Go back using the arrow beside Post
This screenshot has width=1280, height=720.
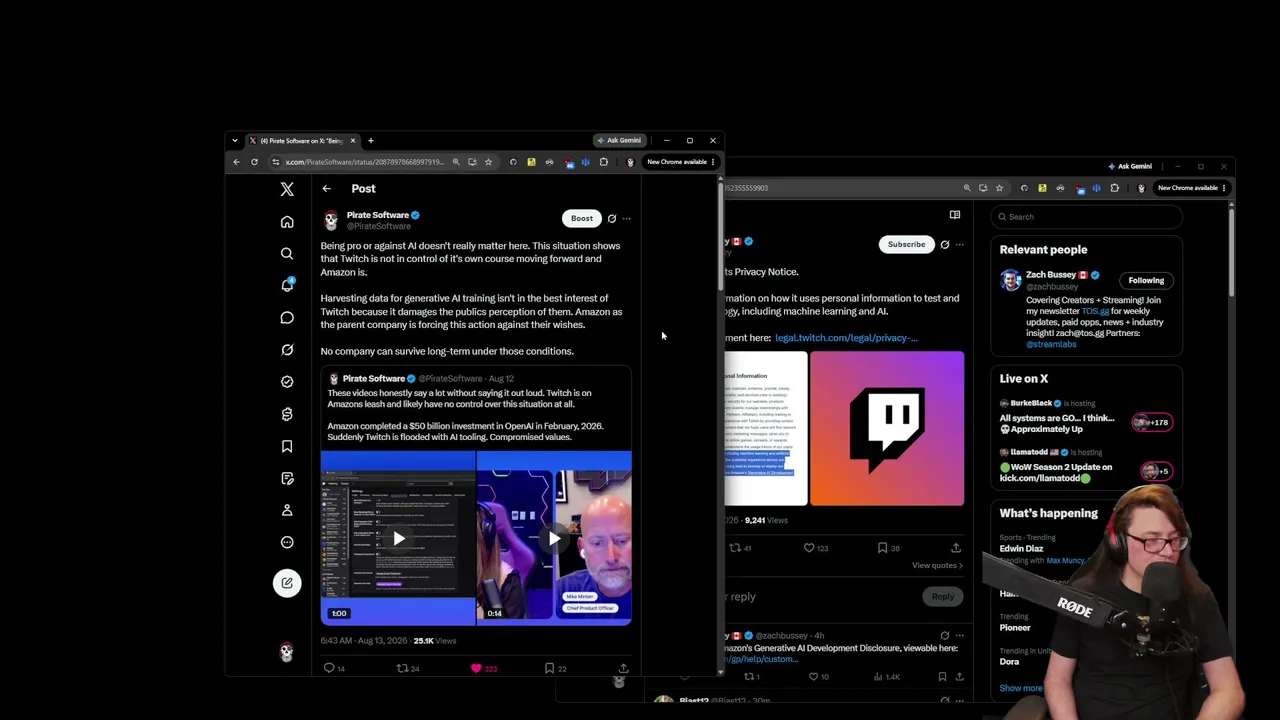326,188
